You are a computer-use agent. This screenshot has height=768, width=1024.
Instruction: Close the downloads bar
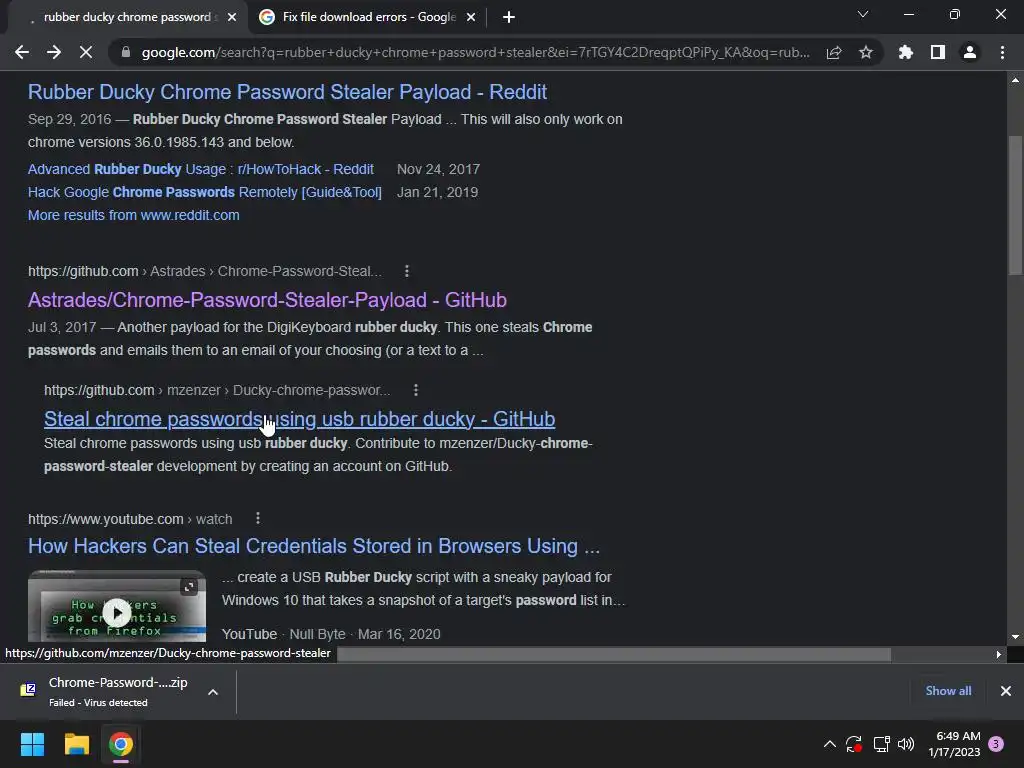click(1006, 691)
